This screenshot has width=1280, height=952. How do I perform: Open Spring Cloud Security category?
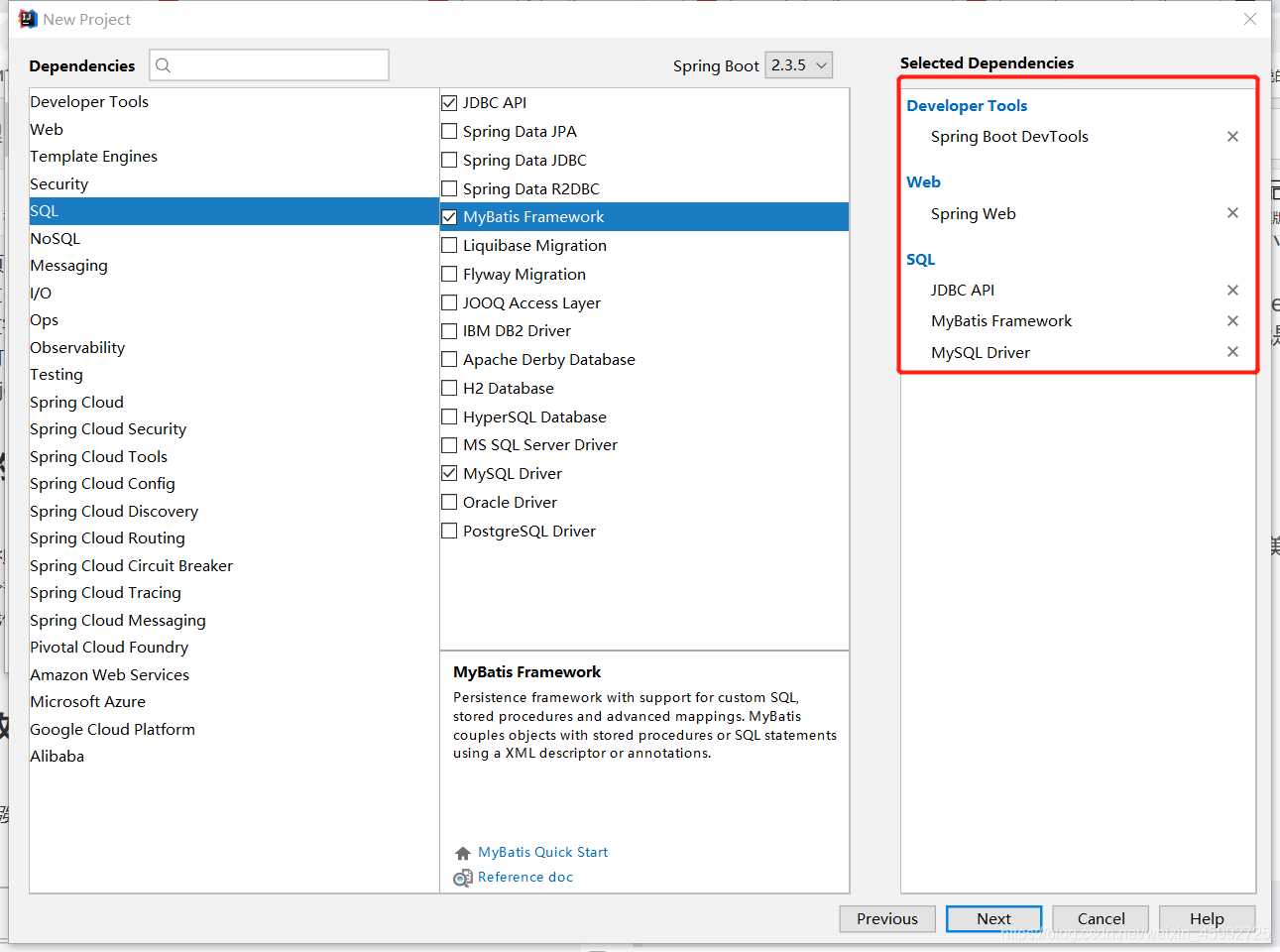click(x=234, y=429)
